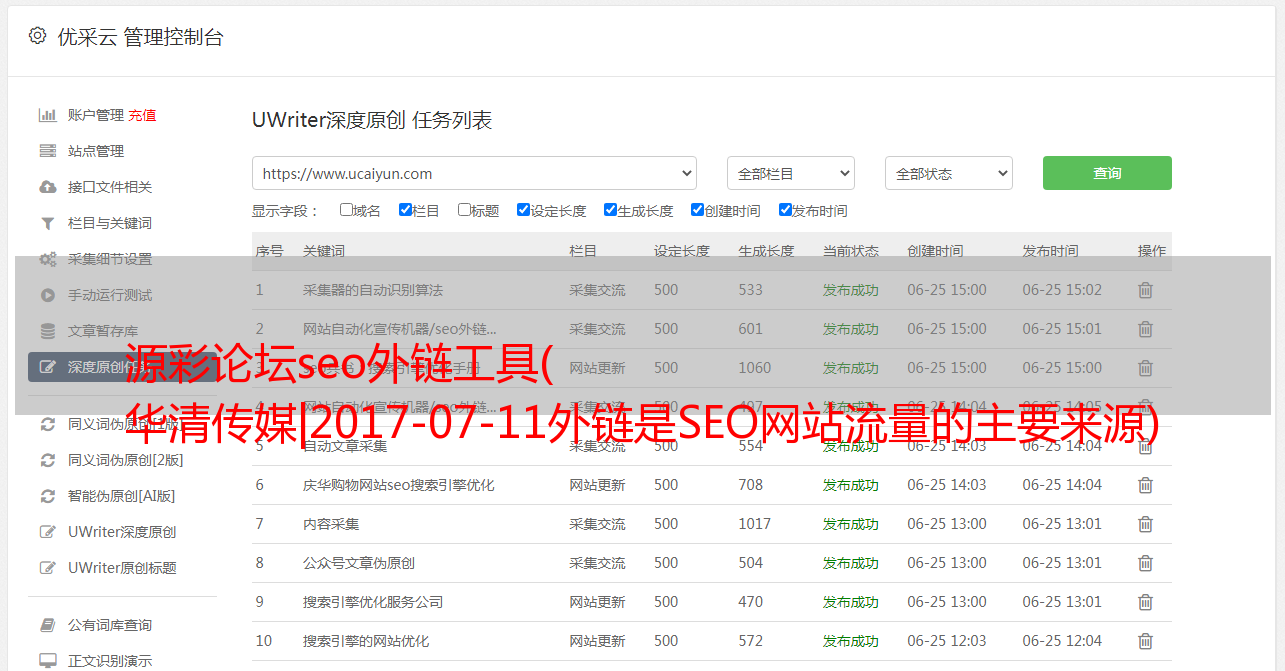The width and height of the screenshot is (1285, 671).
Task: Enable the 标题 display field checkbox
Action: 464,210
